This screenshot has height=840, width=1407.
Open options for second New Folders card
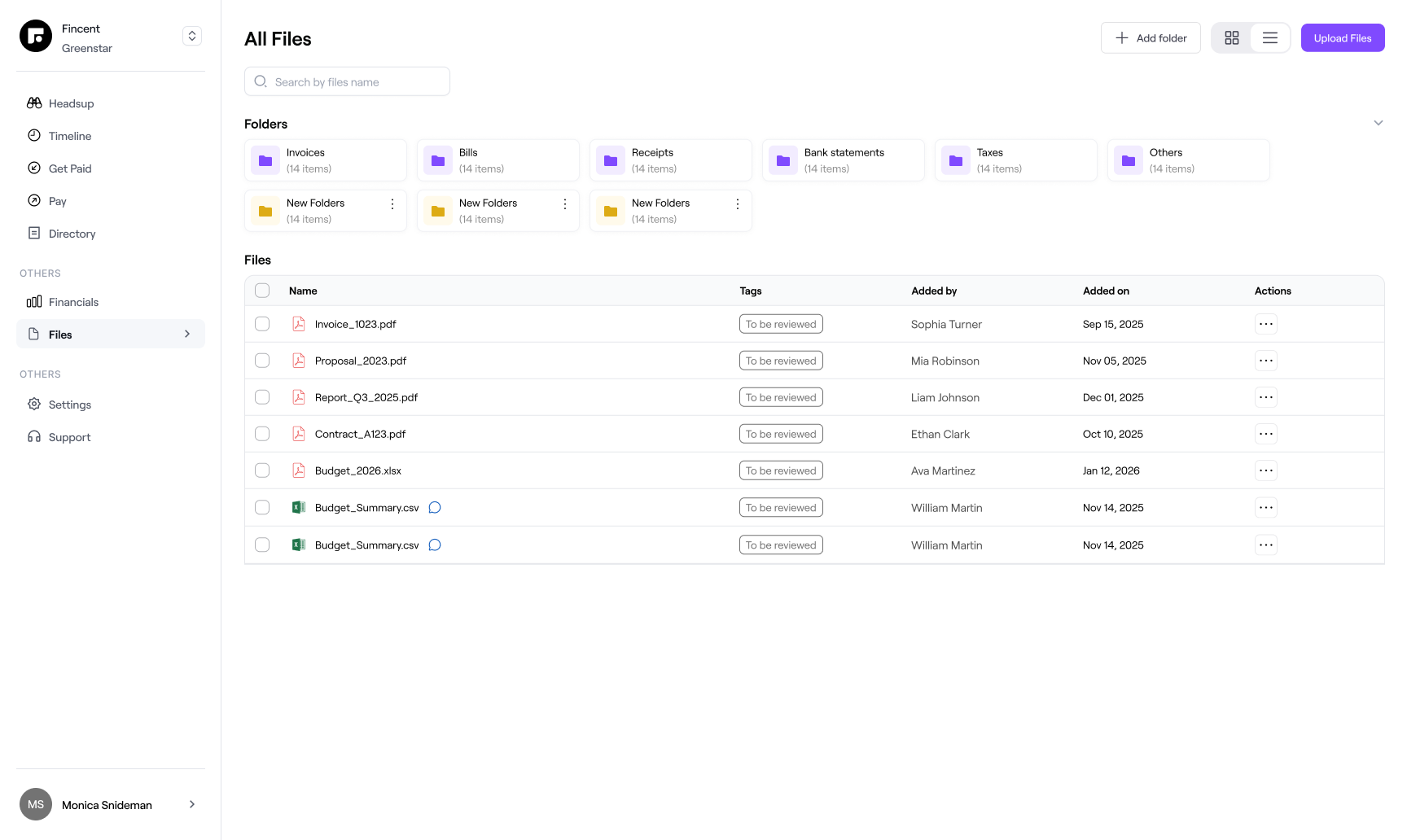click(x=565, y=204)
